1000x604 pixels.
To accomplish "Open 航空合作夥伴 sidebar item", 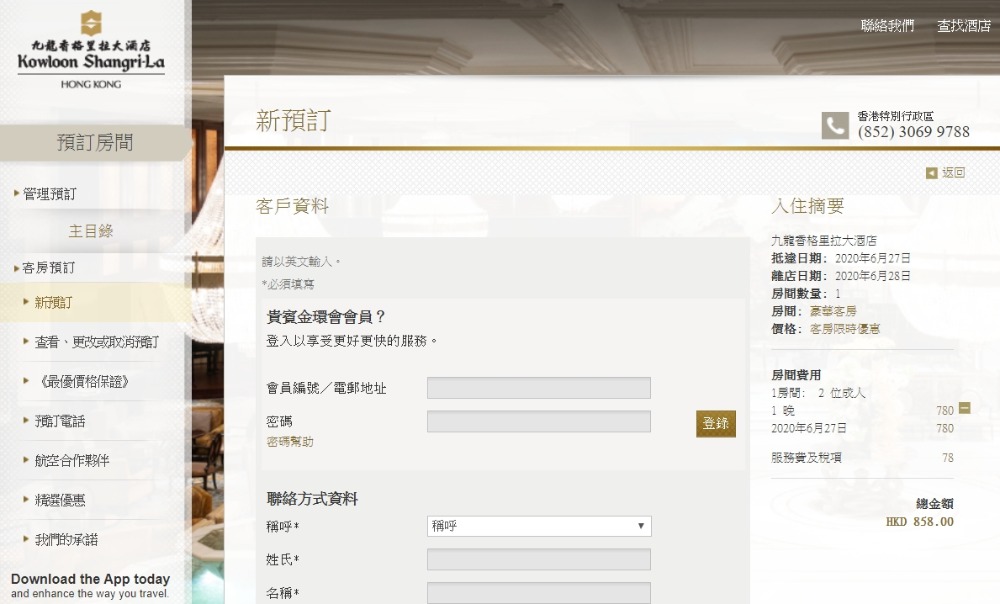I will [x=72, y=460].
